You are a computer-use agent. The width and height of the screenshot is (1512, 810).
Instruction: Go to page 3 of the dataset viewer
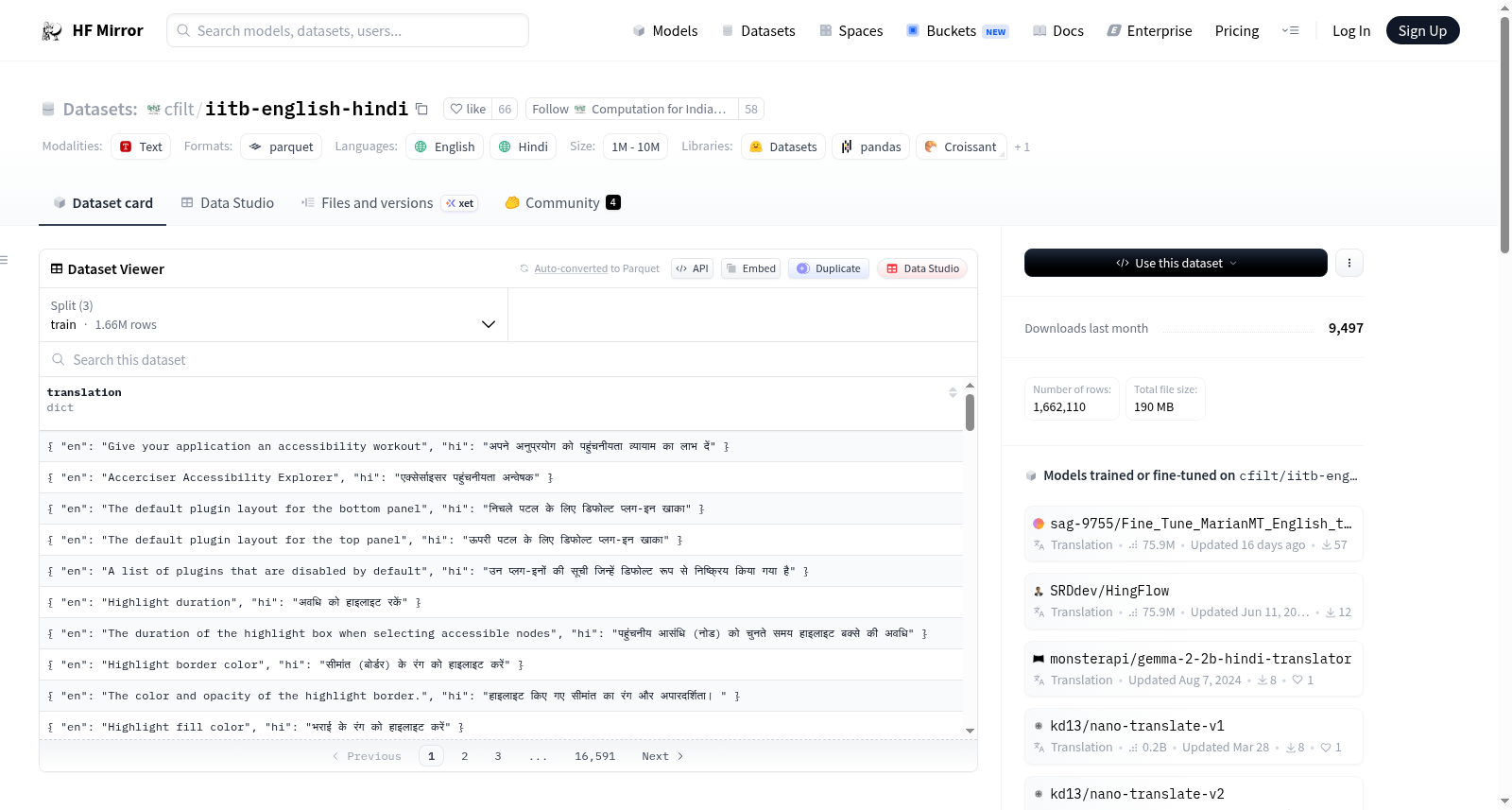(x=498, y=756)
